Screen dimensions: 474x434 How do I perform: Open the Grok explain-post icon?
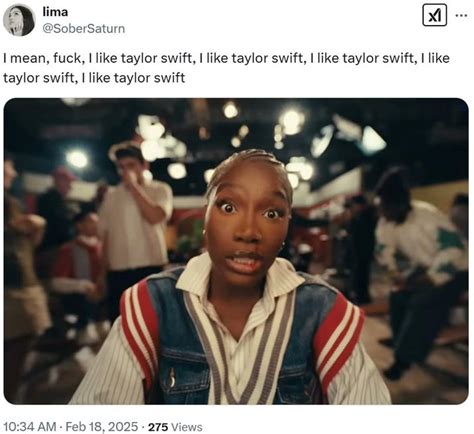[x=434, y=15]
